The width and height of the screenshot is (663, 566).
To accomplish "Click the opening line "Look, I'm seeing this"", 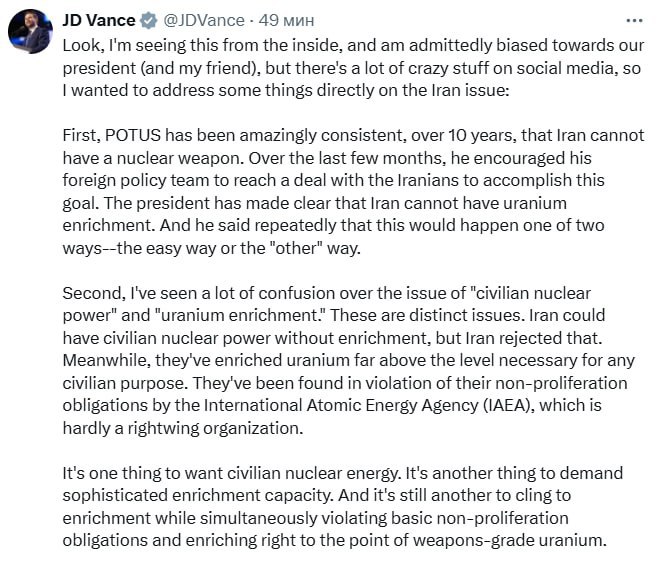I will (x=145, y=46).
